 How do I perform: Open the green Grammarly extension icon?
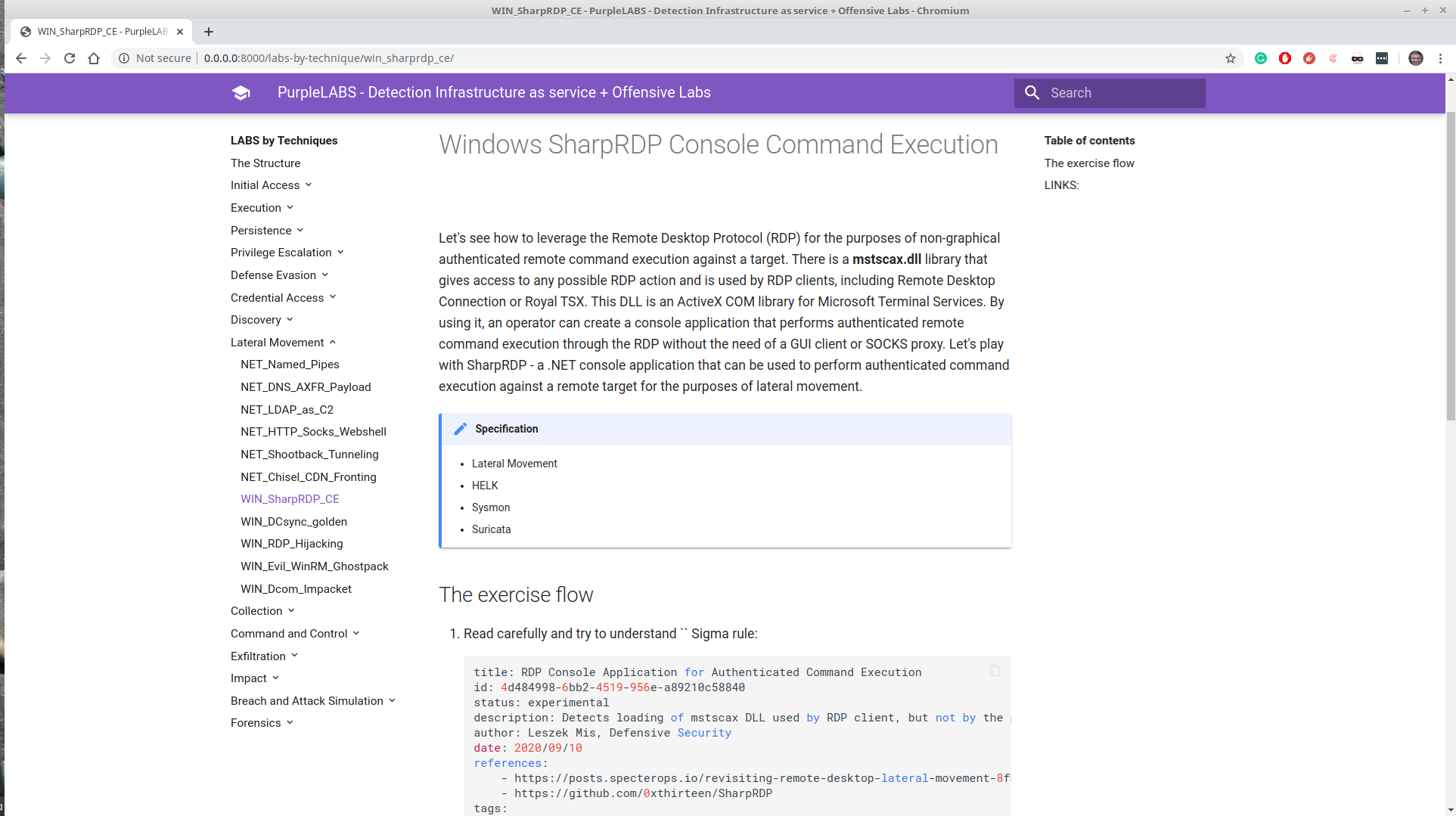[1261, 58]
